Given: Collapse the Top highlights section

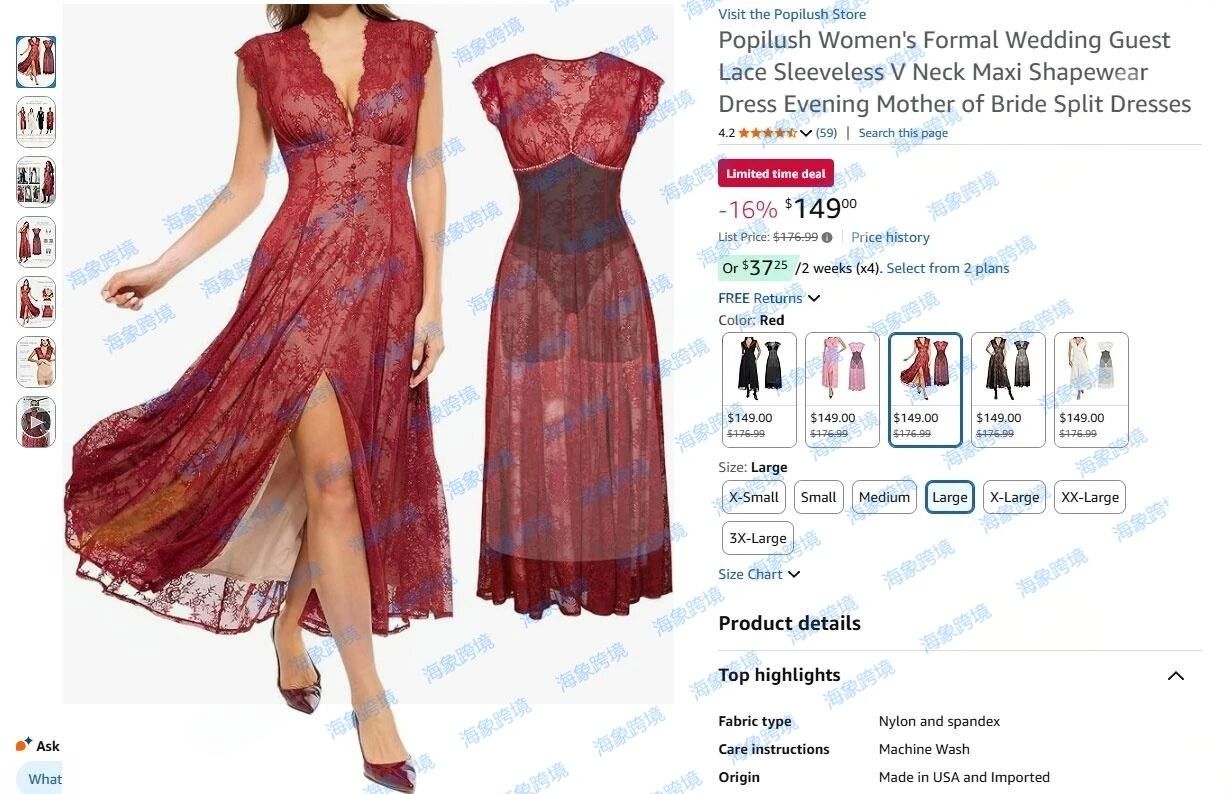Looking at the screenshot, I should (1176, 676).
